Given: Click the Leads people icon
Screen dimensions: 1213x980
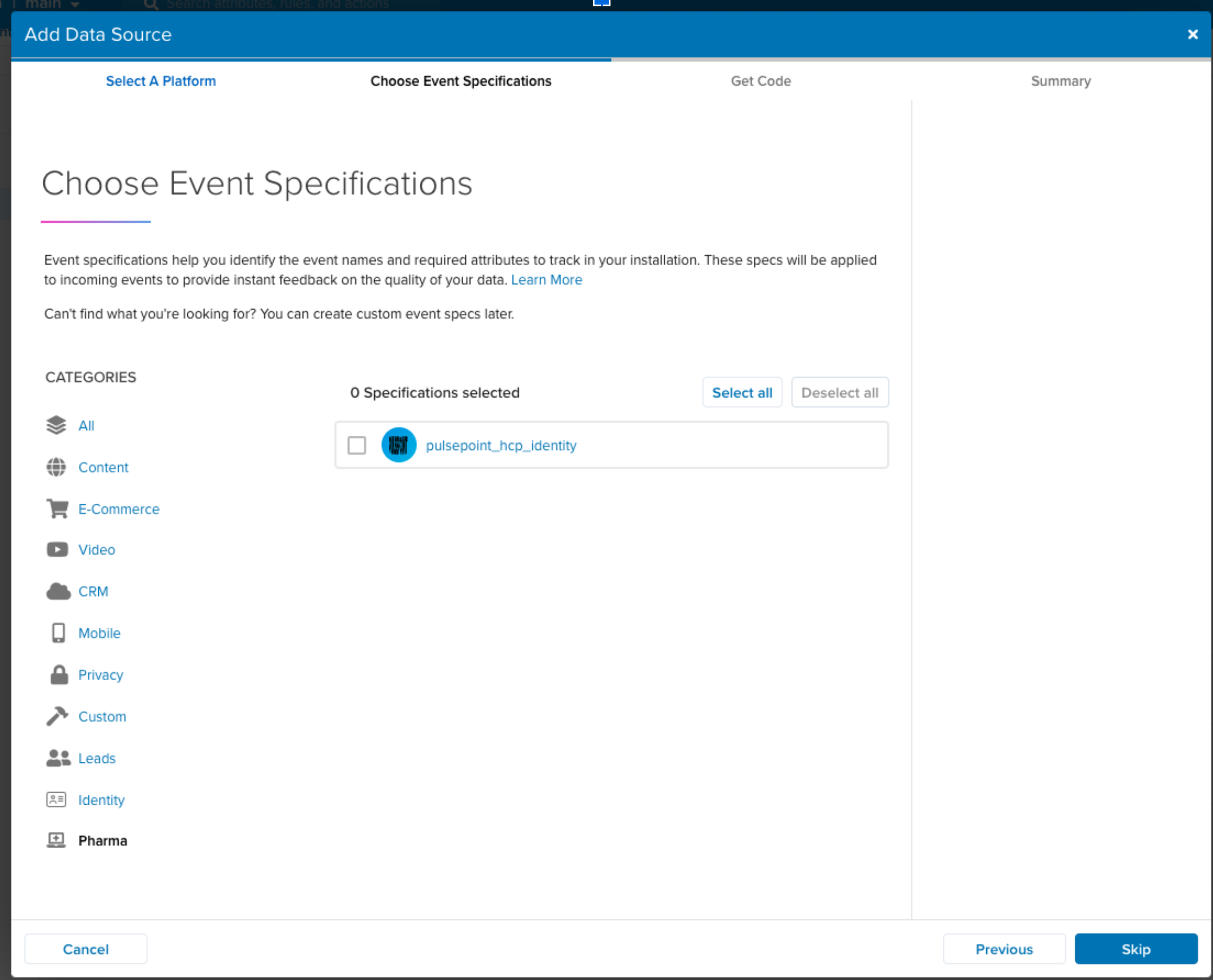Looking at the screenshot, I should point(58,758).
